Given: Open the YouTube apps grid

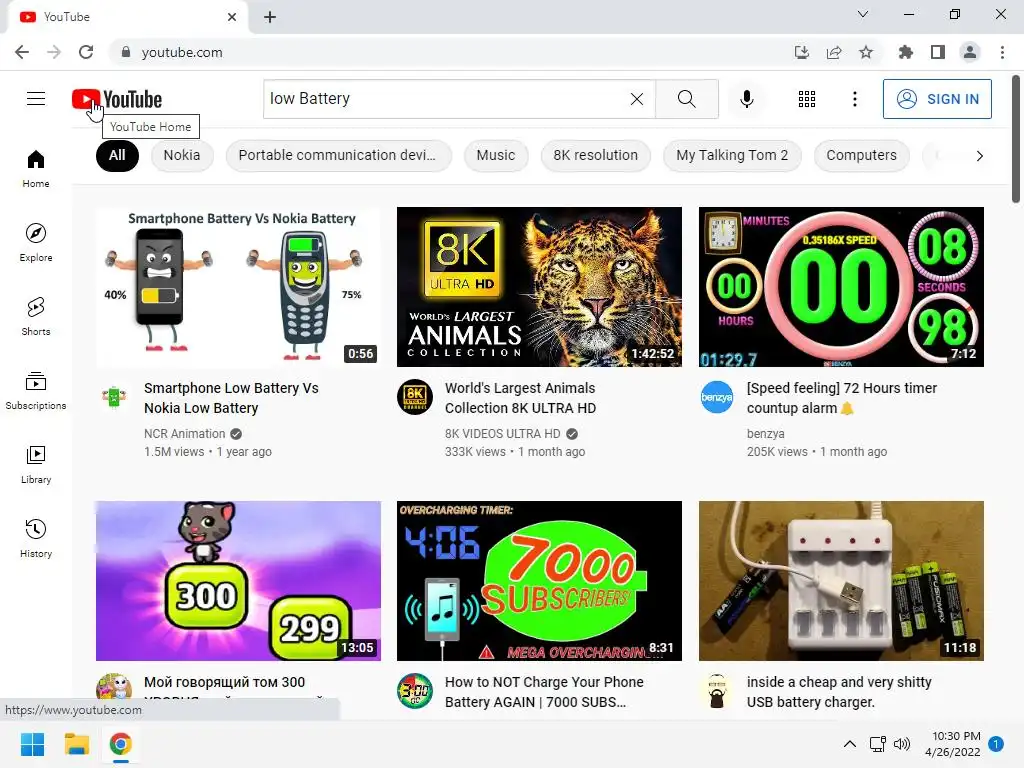Looking at the screenshot, I should click(807, 99).
